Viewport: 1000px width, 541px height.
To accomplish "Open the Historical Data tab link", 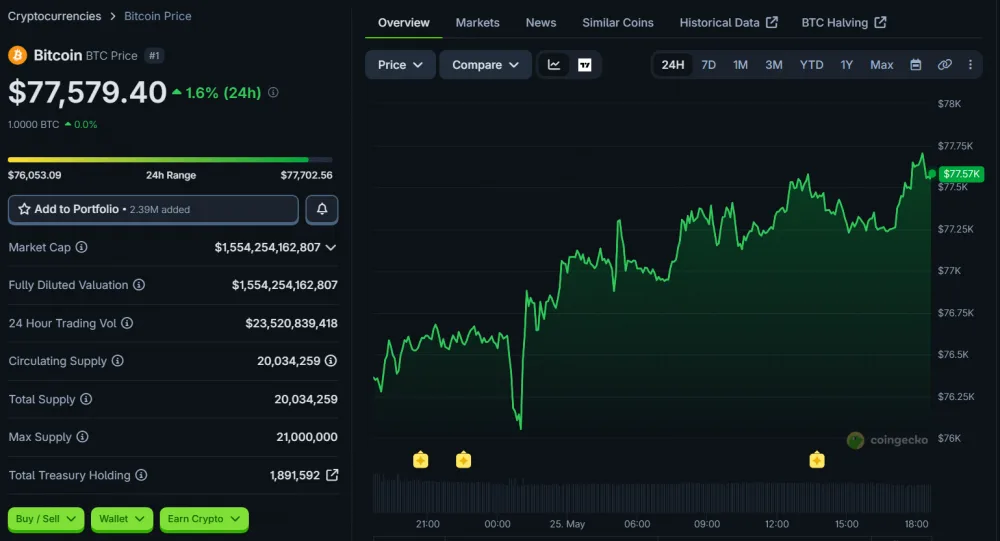I will pos(728,22).
